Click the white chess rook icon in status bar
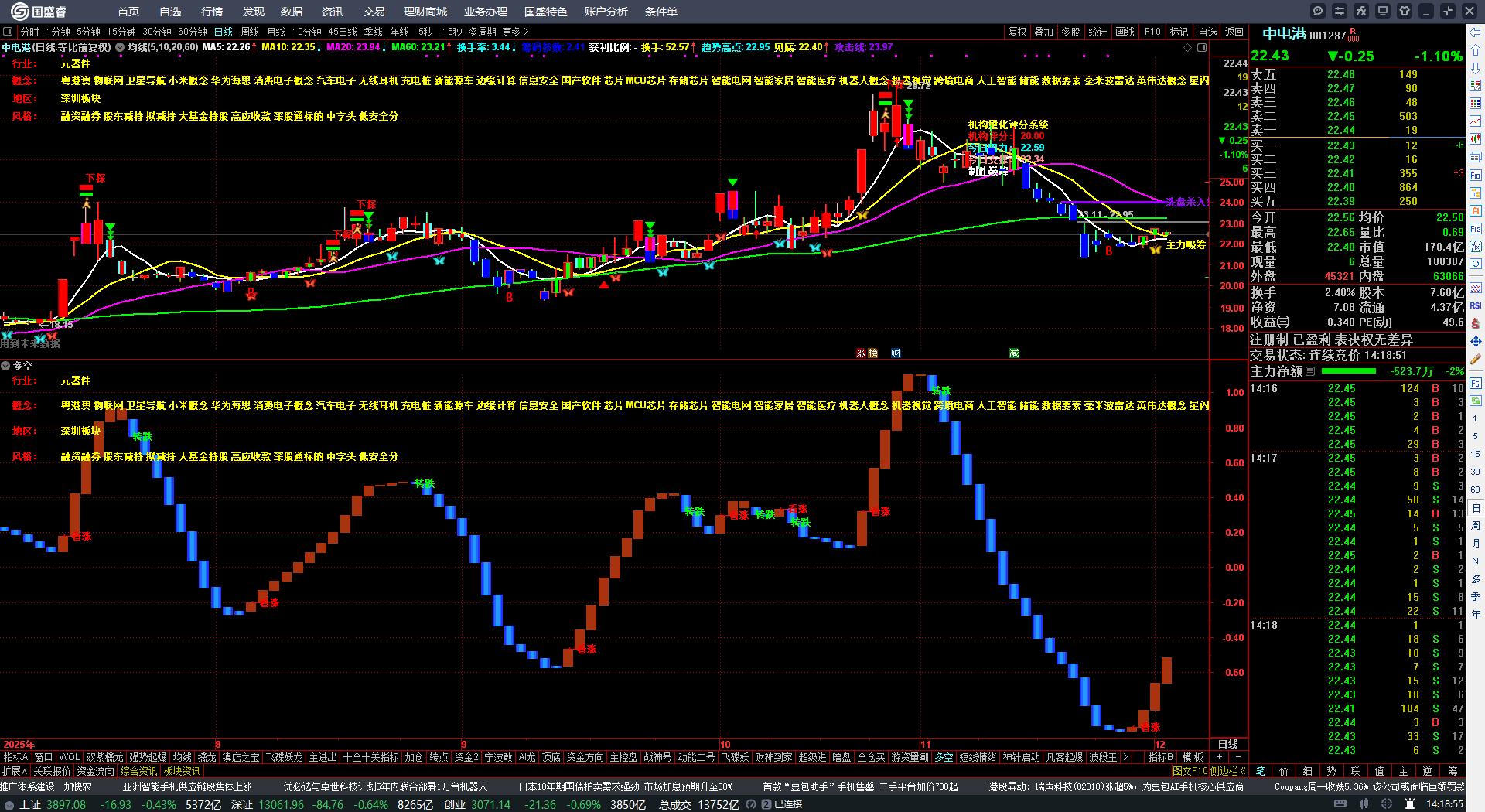Viewport: 1485px width, 812px height. 1410,804
